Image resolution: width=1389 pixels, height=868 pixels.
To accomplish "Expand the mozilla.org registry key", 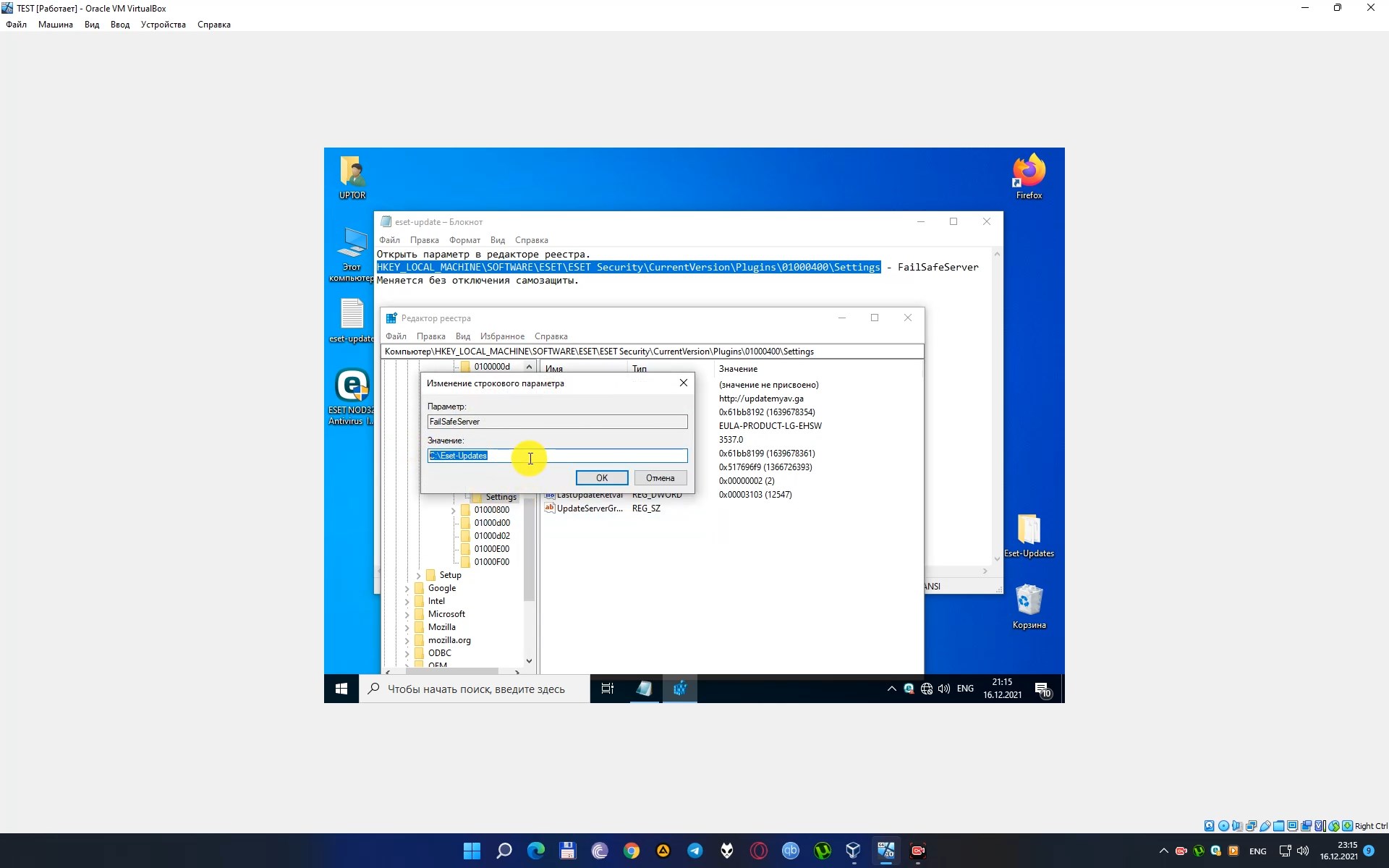I will [407, 641].
